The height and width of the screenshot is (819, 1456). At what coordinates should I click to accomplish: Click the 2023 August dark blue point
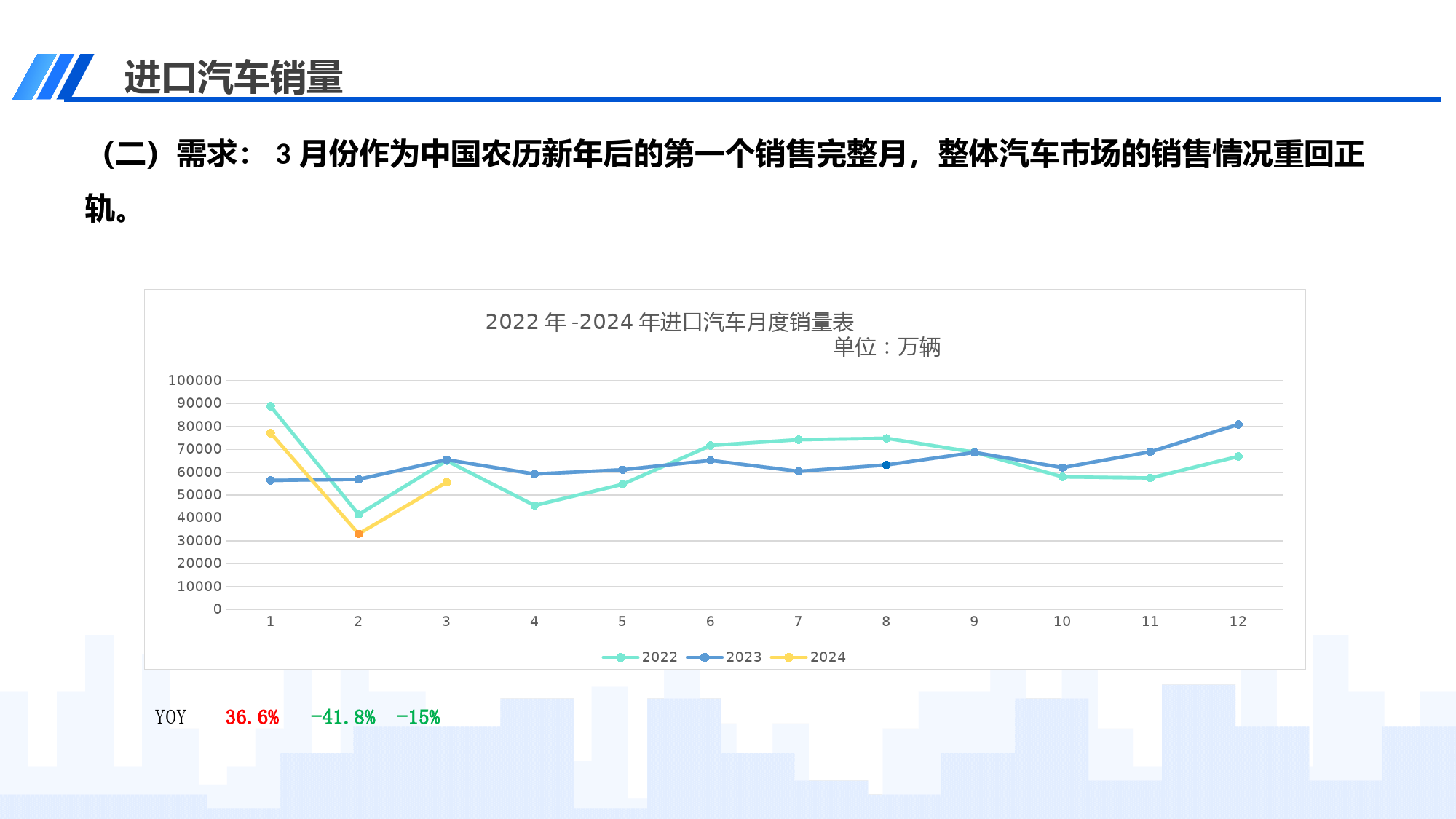click(x=886, y=464)
